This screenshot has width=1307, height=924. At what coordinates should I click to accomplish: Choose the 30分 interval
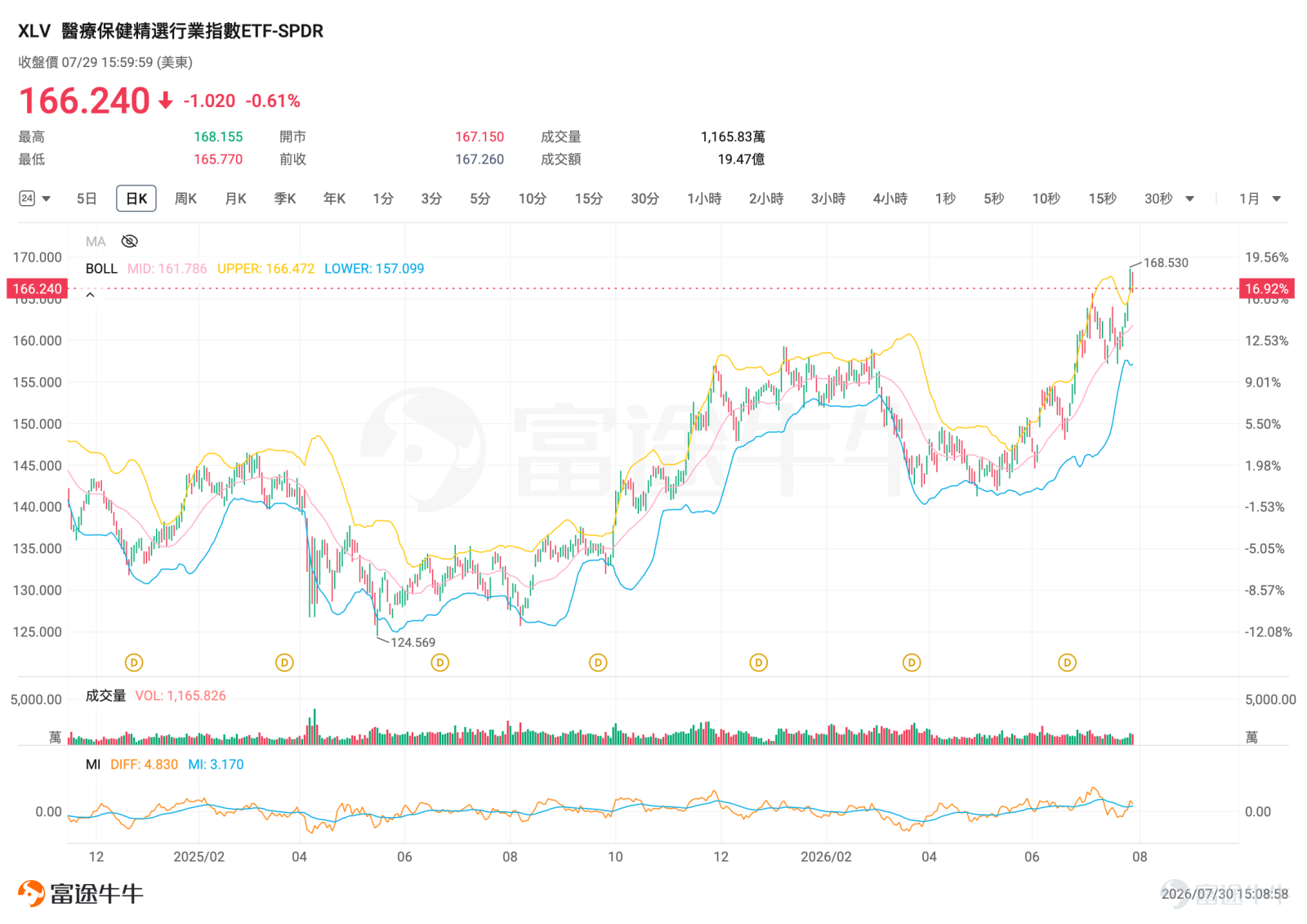click(x=645, y=199)
